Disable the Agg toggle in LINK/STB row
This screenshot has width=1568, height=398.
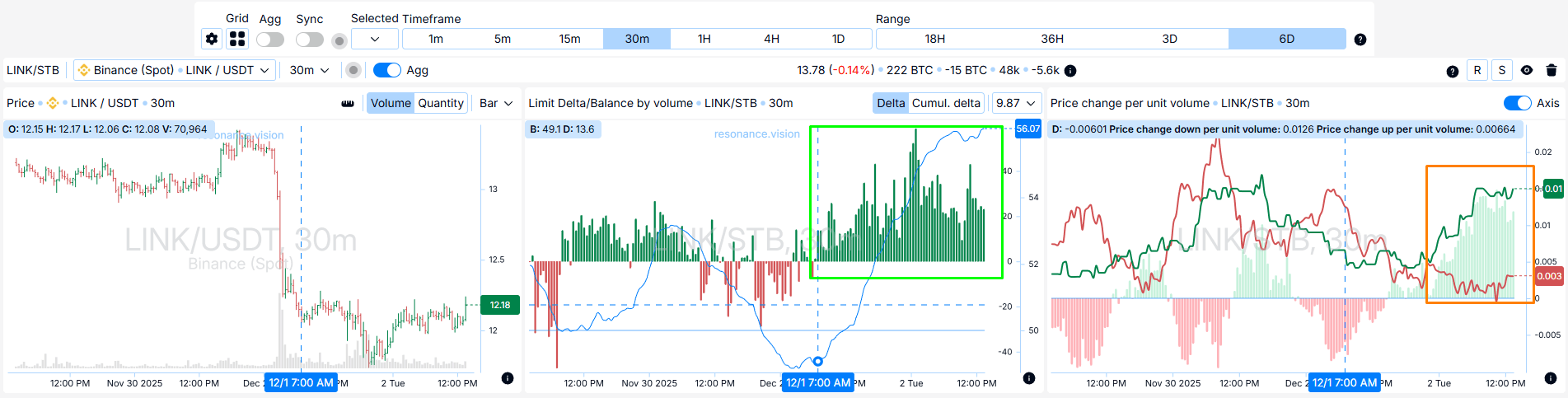pos(387,70)
